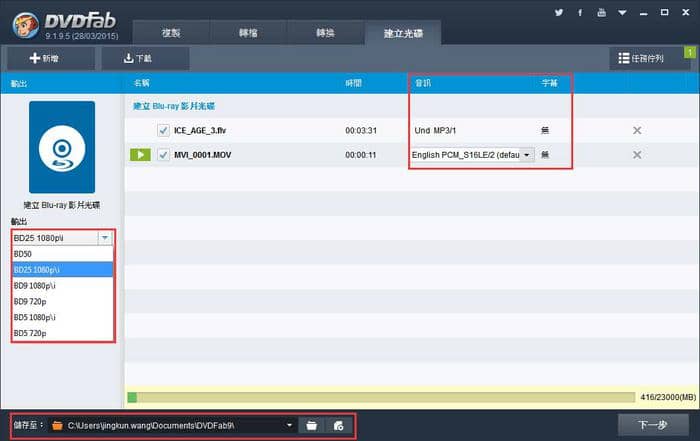This screenshot has height=441, width=700.
Task: Click the DVDFab mascot logo
Action: (25, 25)
